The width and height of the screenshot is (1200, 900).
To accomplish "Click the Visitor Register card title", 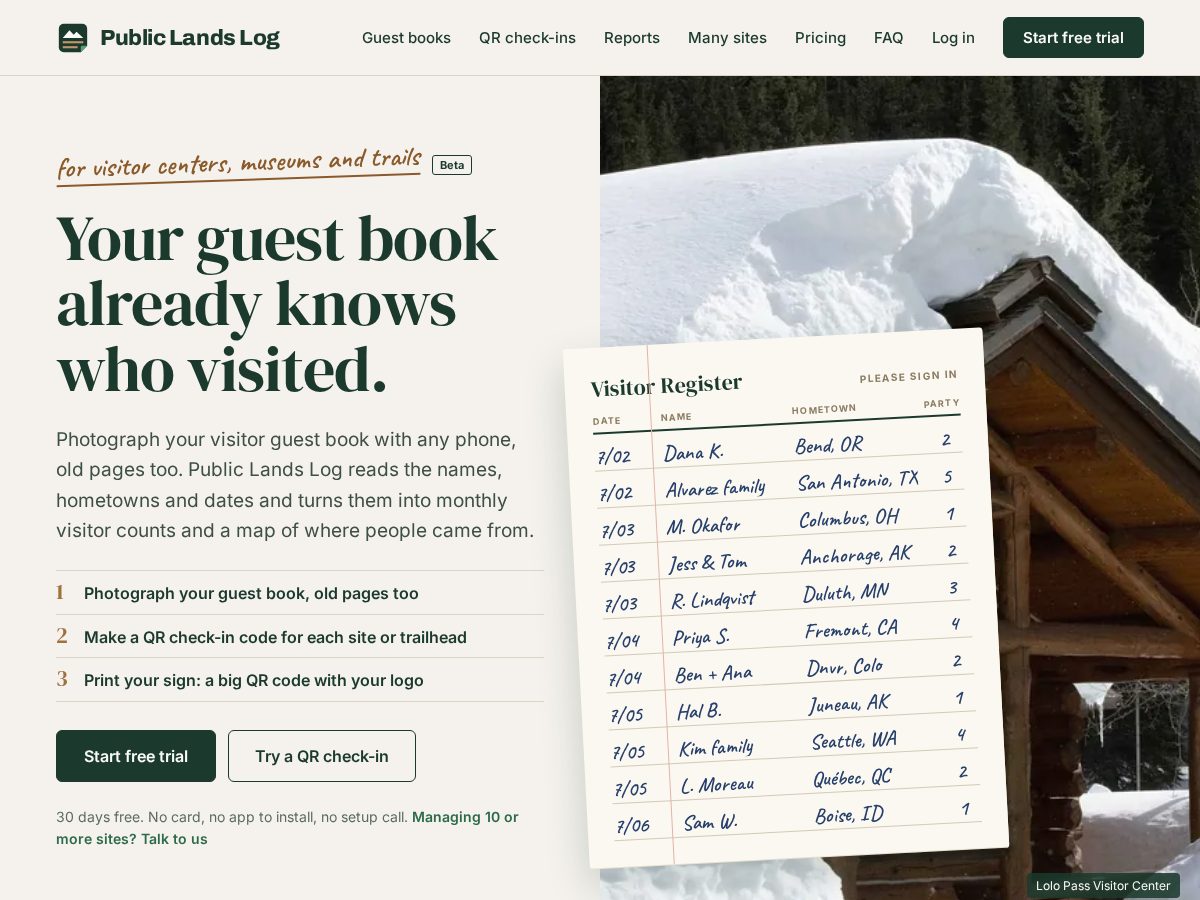I will coord(666,385).
